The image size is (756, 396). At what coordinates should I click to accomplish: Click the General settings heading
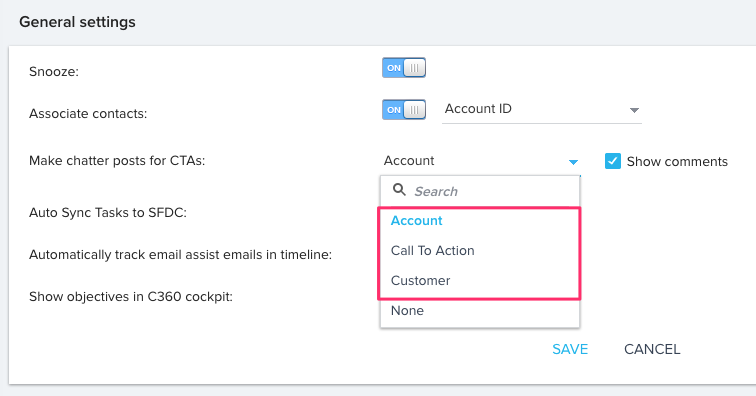pos(77,22)
